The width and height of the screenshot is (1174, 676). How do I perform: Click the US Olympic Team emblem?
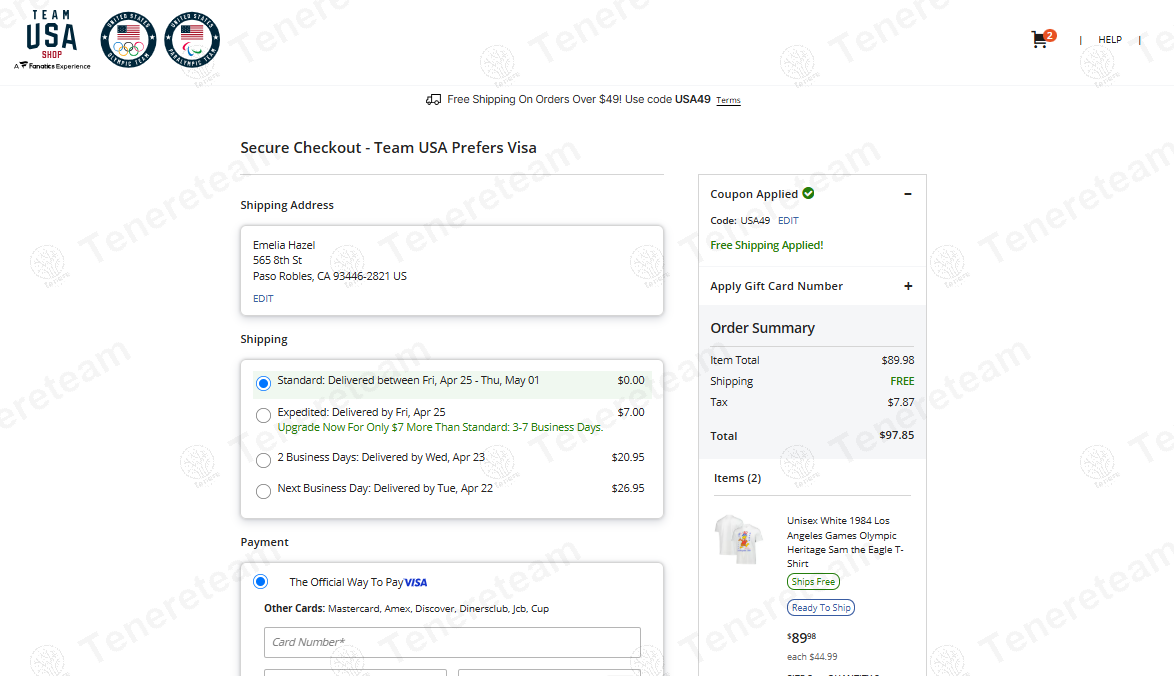tap(128, 40)
